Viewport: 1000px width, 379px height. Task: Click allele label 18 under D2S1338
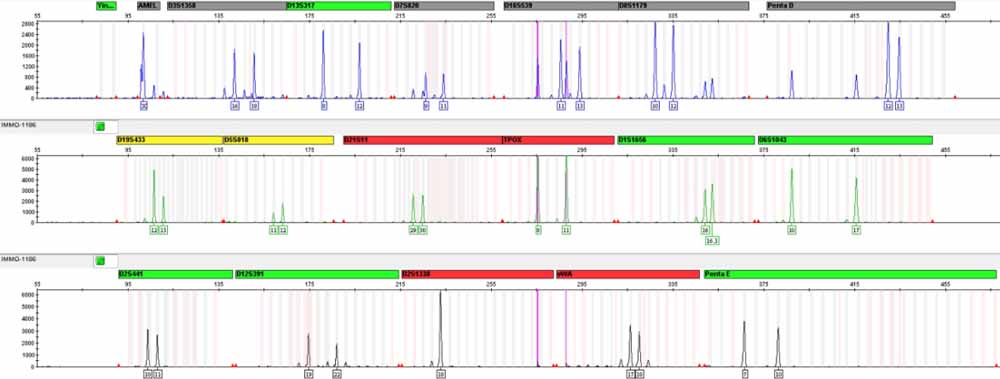[441, 374]
